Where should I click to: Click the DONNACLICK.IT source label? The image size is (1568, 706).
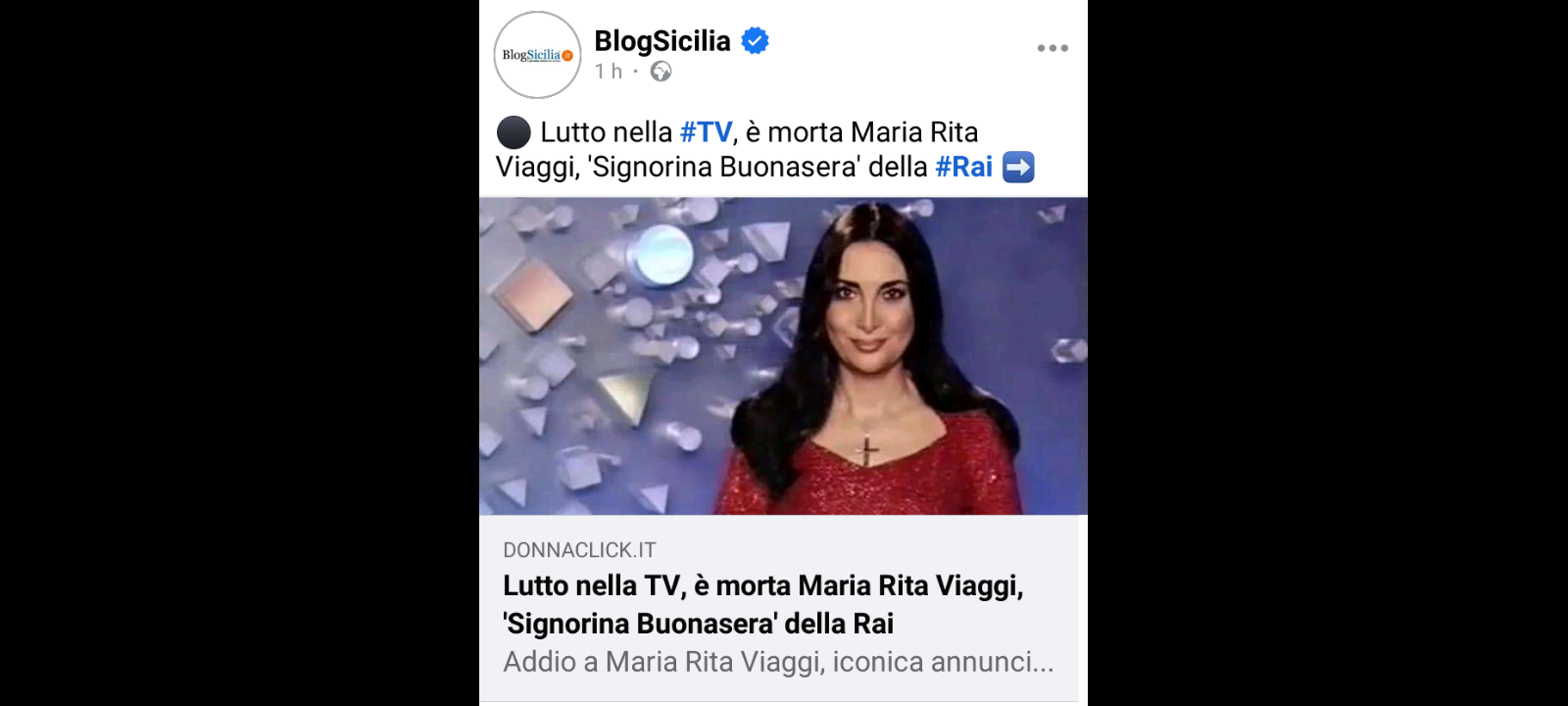(579, 550)
